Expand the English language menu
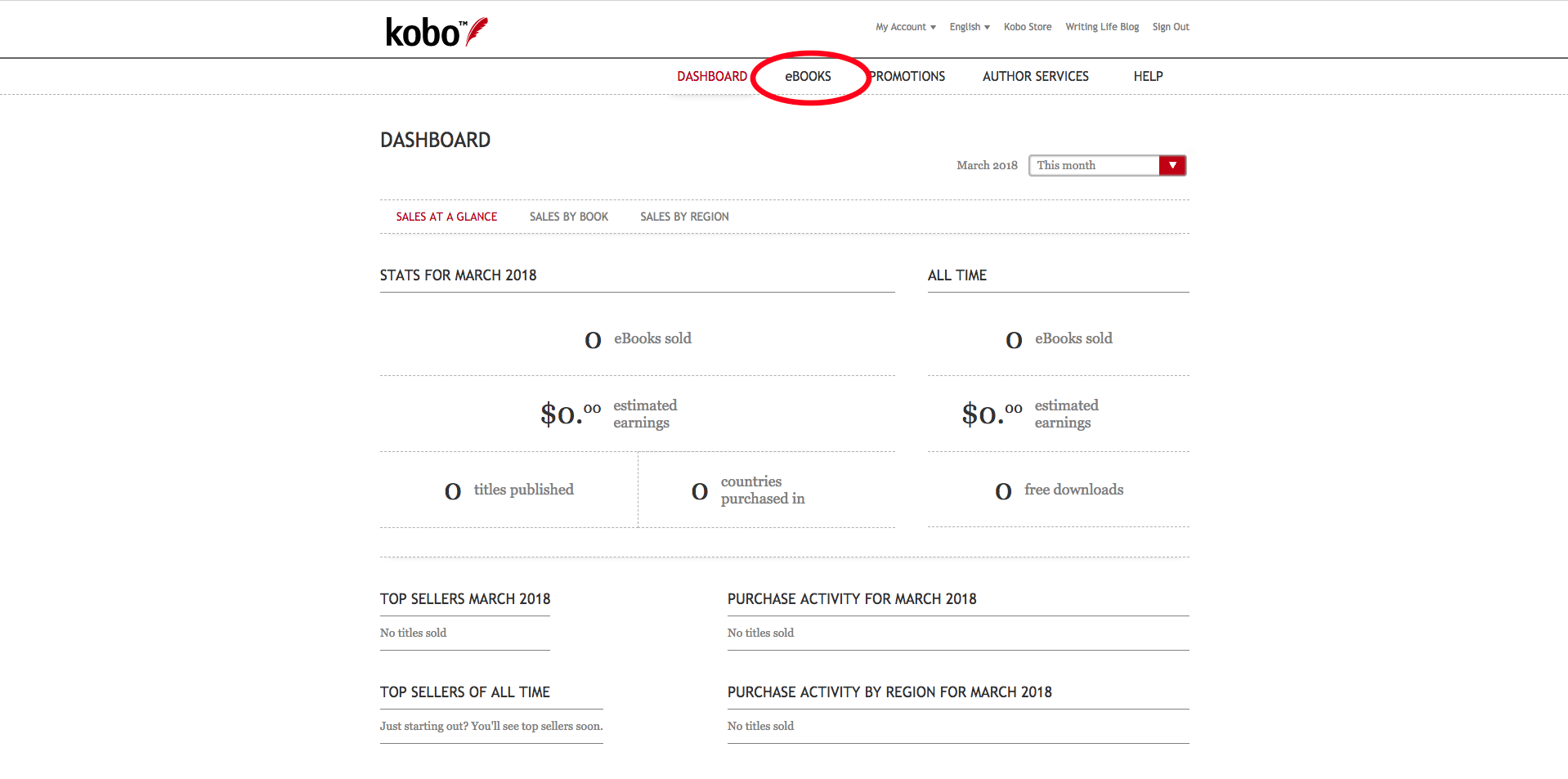Image resolution: width=1568 pixels, height=779 pixels. (x=969, y=27)
